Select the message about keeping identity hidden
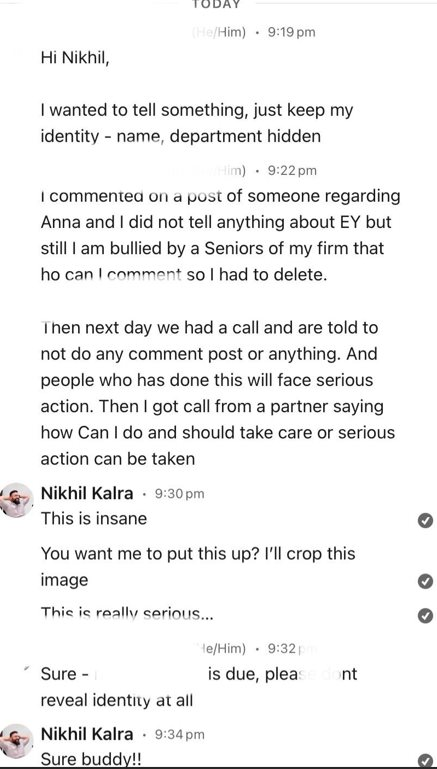This screenshot has width=437, height=769. point(197,123)
